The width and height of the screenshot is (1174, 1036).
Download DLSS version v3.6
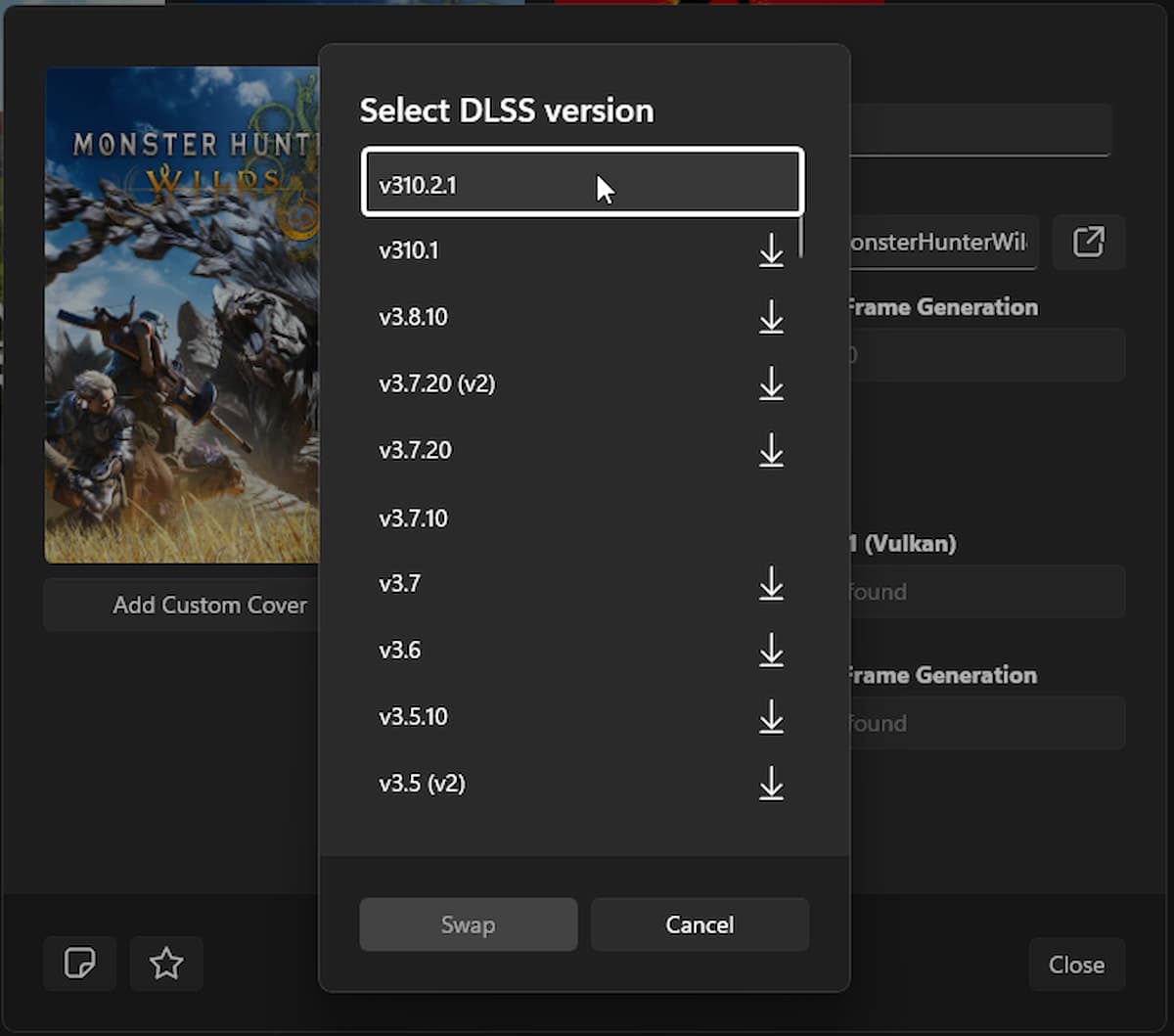click(x=772, y=651)
